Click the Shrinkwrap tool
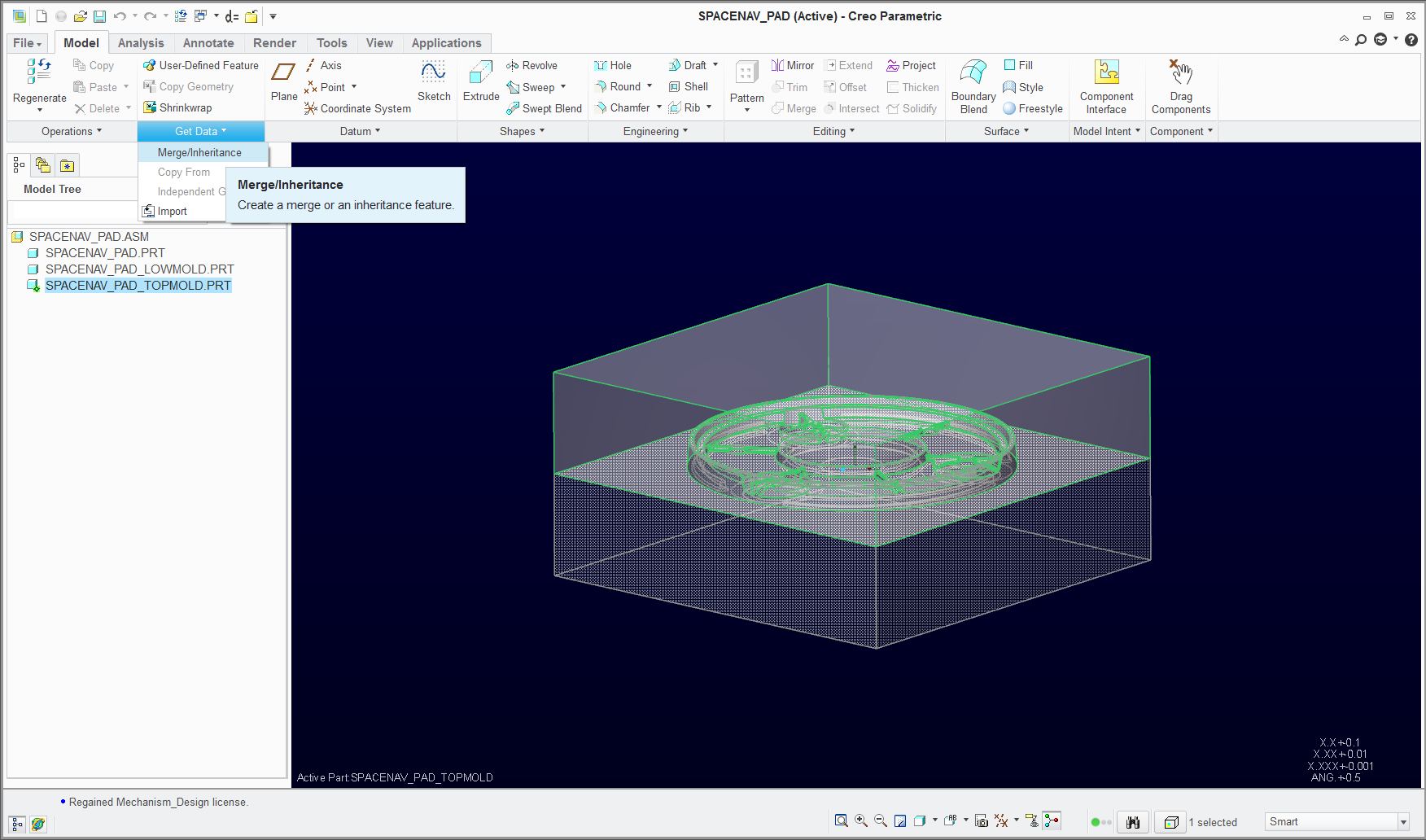 click(177, 107)
